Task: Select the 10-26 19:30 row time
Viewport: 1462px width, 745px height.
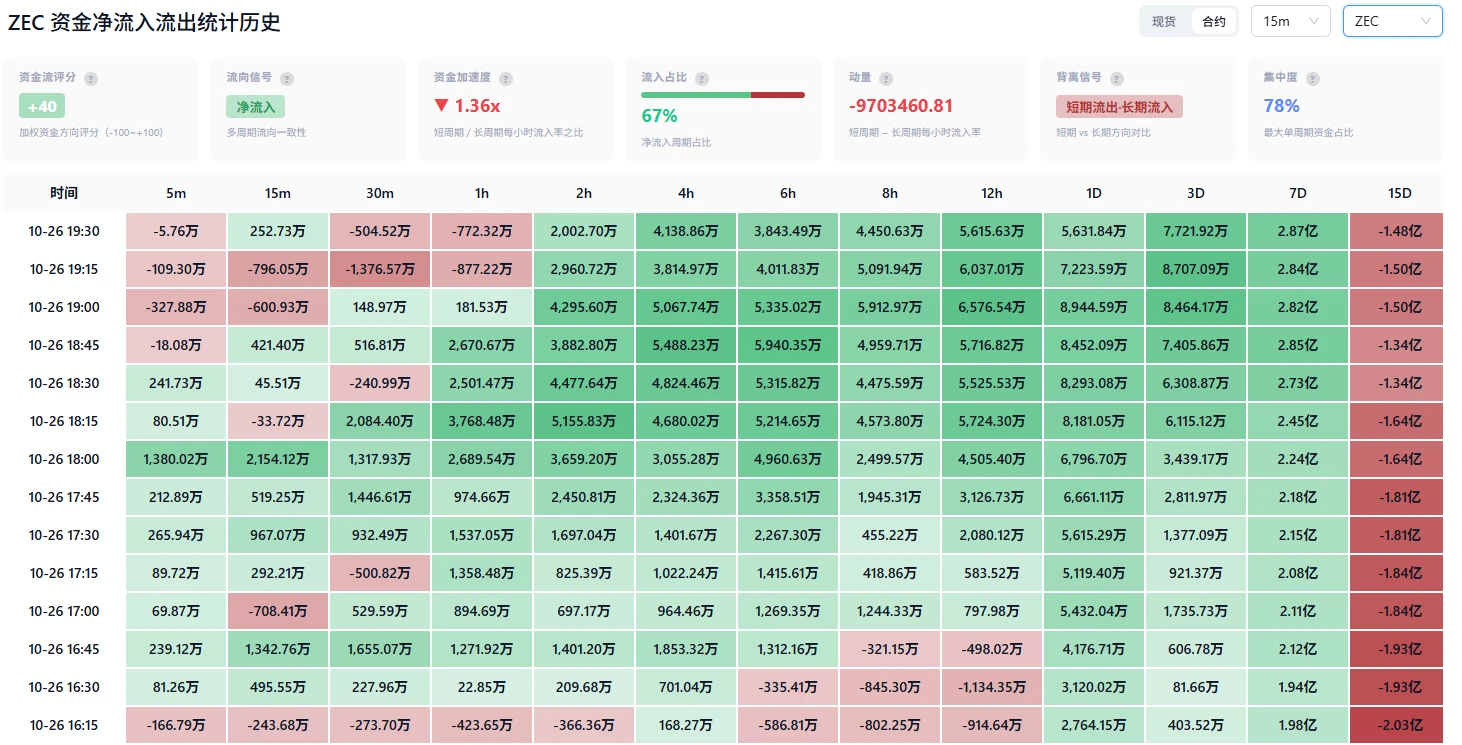Action: (64, 231)
